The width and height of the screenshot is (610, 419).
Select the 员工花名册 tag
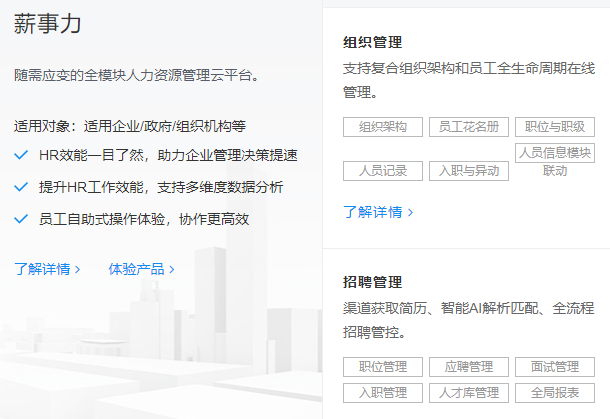pyautogui.click(x=469, y=127)
